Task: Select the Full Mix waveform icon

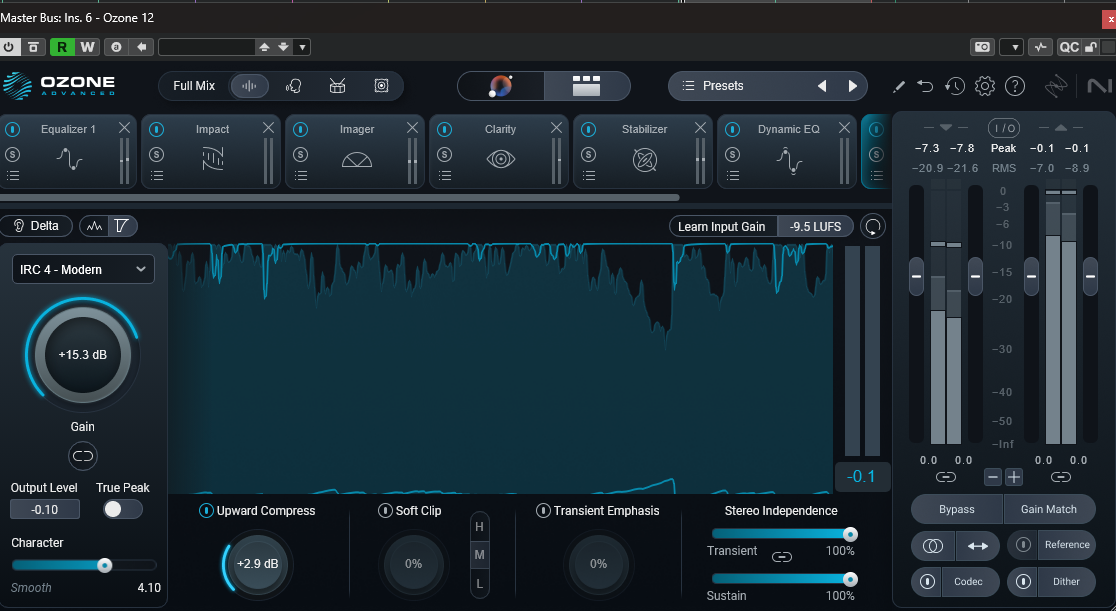Action: pos(249,86)
